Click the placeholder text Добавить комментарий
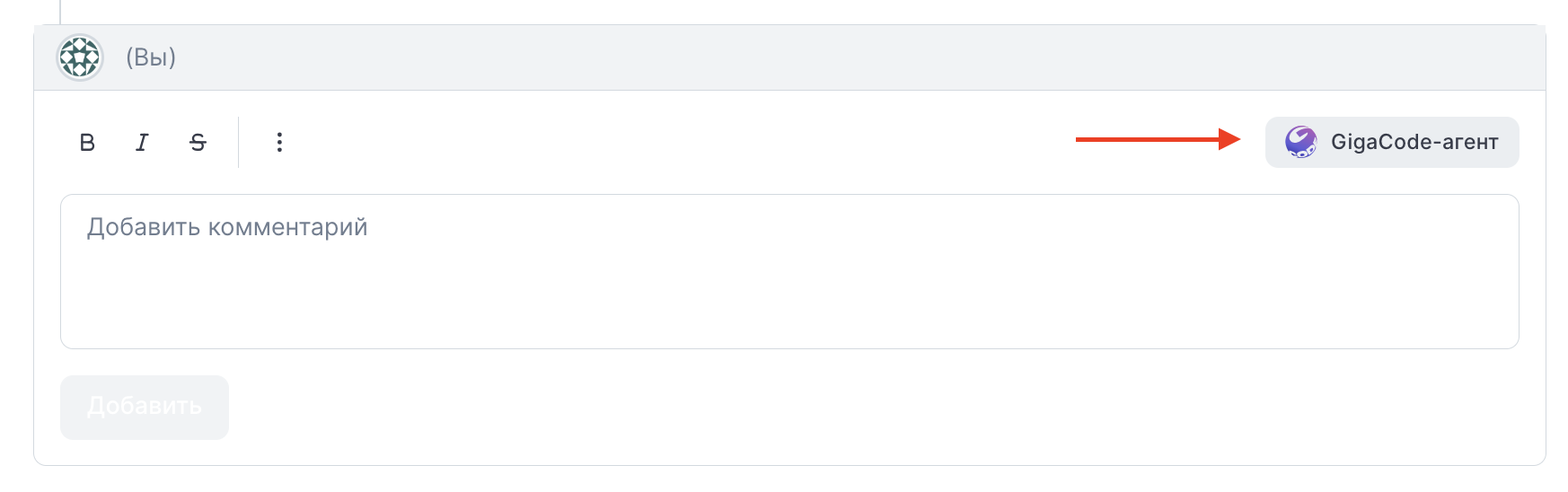The image size is (1568, 492). 227,227
